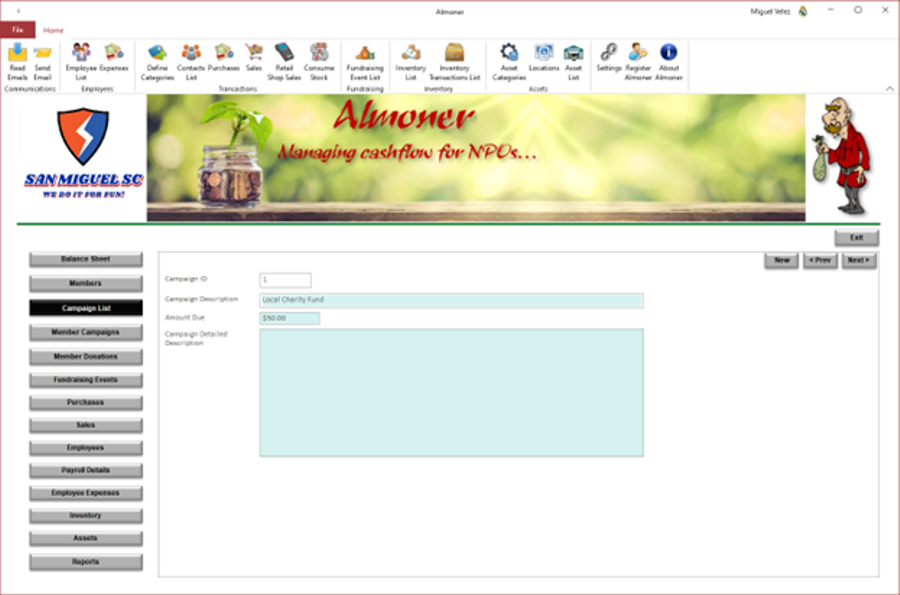Open the Employees sidebar button
The image size is (900, 595).
click(x=86, y=448)
